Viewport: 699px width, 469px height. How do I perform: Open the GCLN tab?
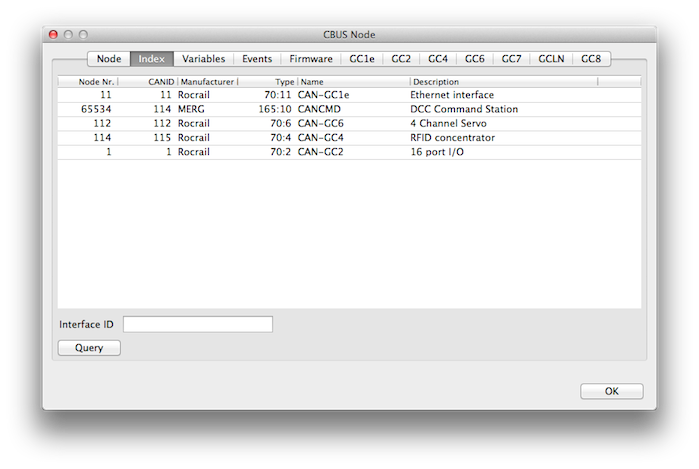click(x=551, y=59)
